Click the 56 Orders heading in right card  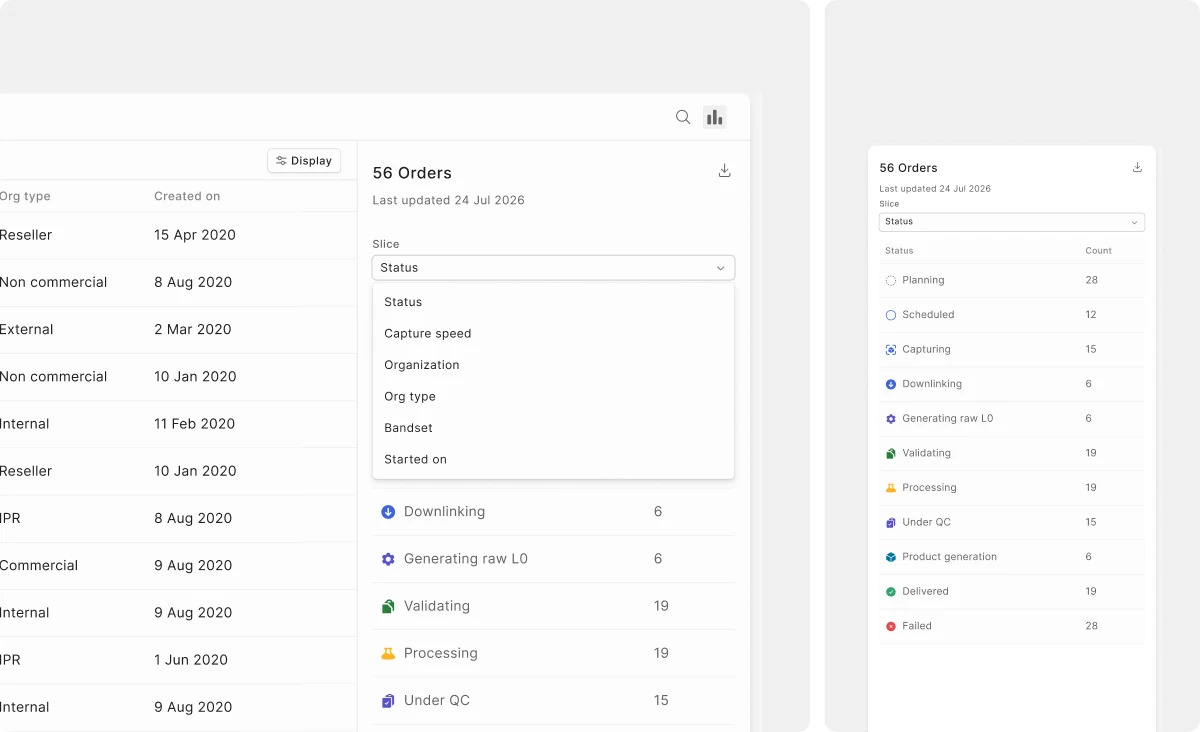coord(908,168)
